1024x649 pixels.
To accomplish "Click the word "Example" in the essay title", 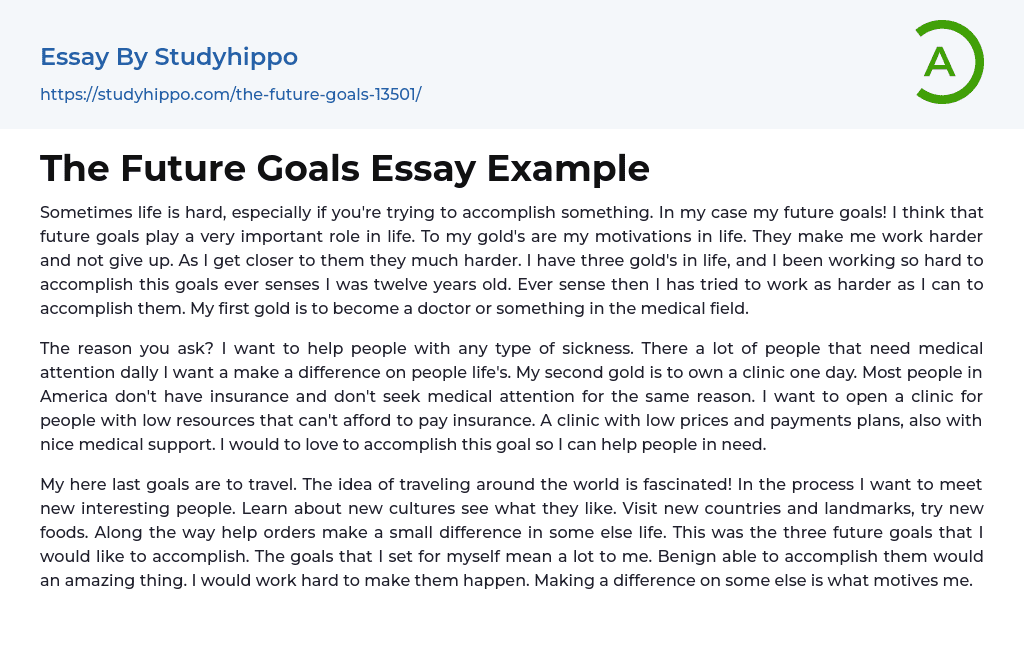I will (568, 168).
